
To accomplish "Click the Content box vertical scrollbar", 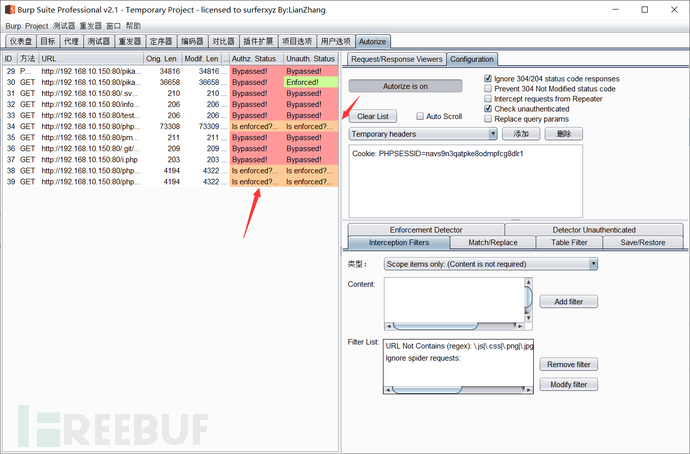I will pyautogui.click(x=529, y=300).
